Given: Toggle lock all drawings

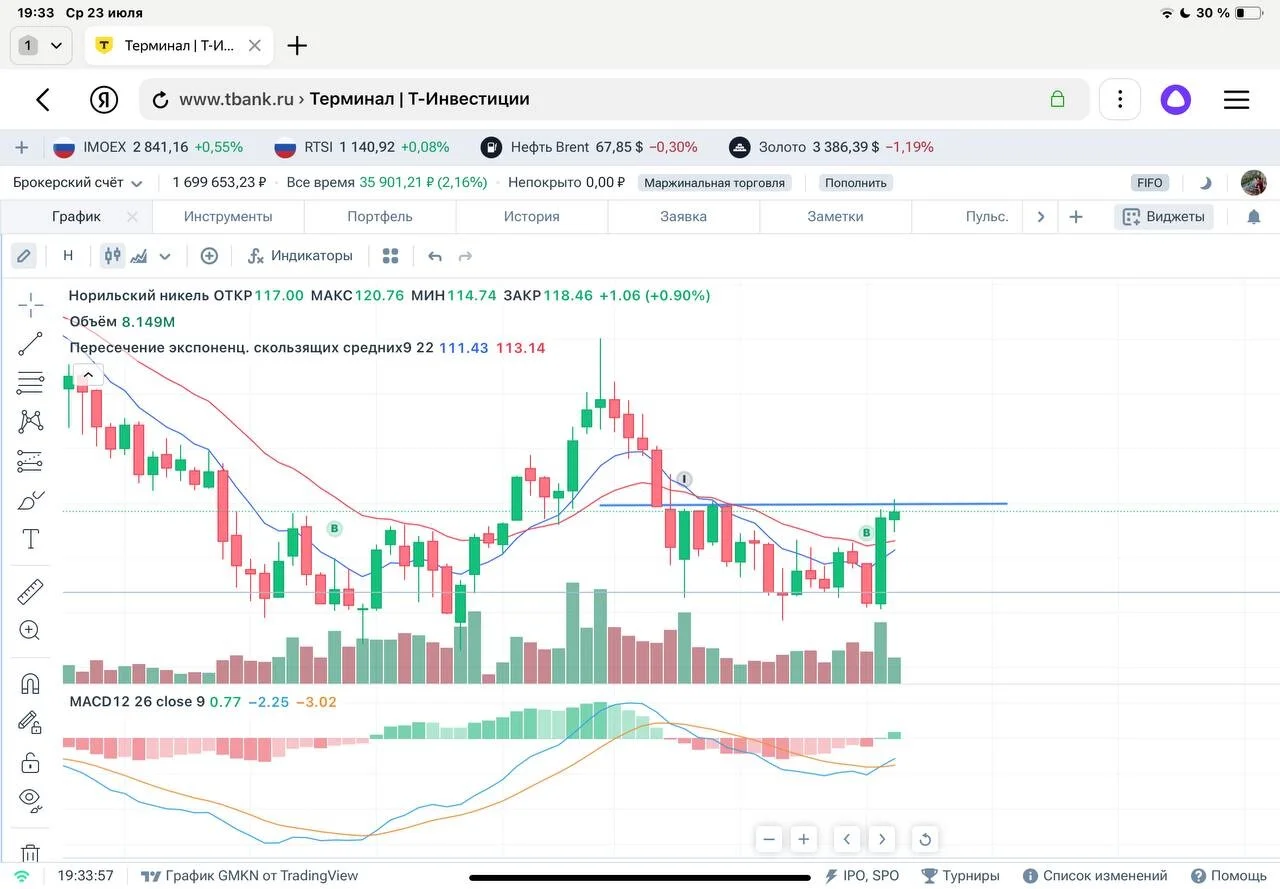Looking at the screenshot, I should point(30,762).
